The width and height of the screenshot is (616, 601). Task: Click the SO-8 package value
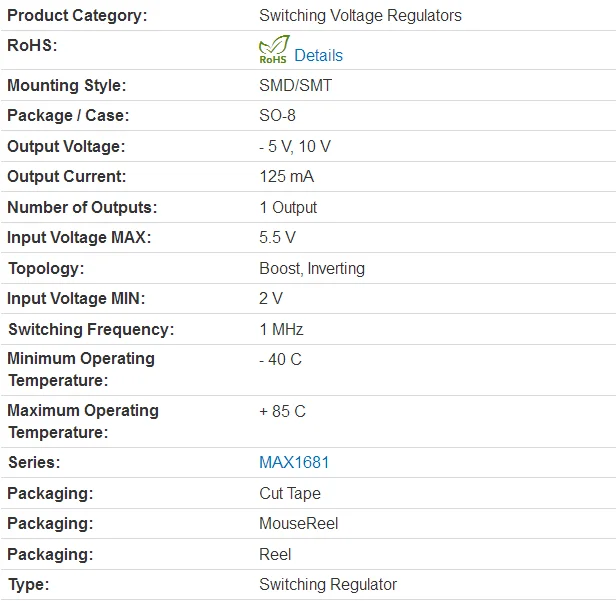pyautogui.click(x=277, y=115)
